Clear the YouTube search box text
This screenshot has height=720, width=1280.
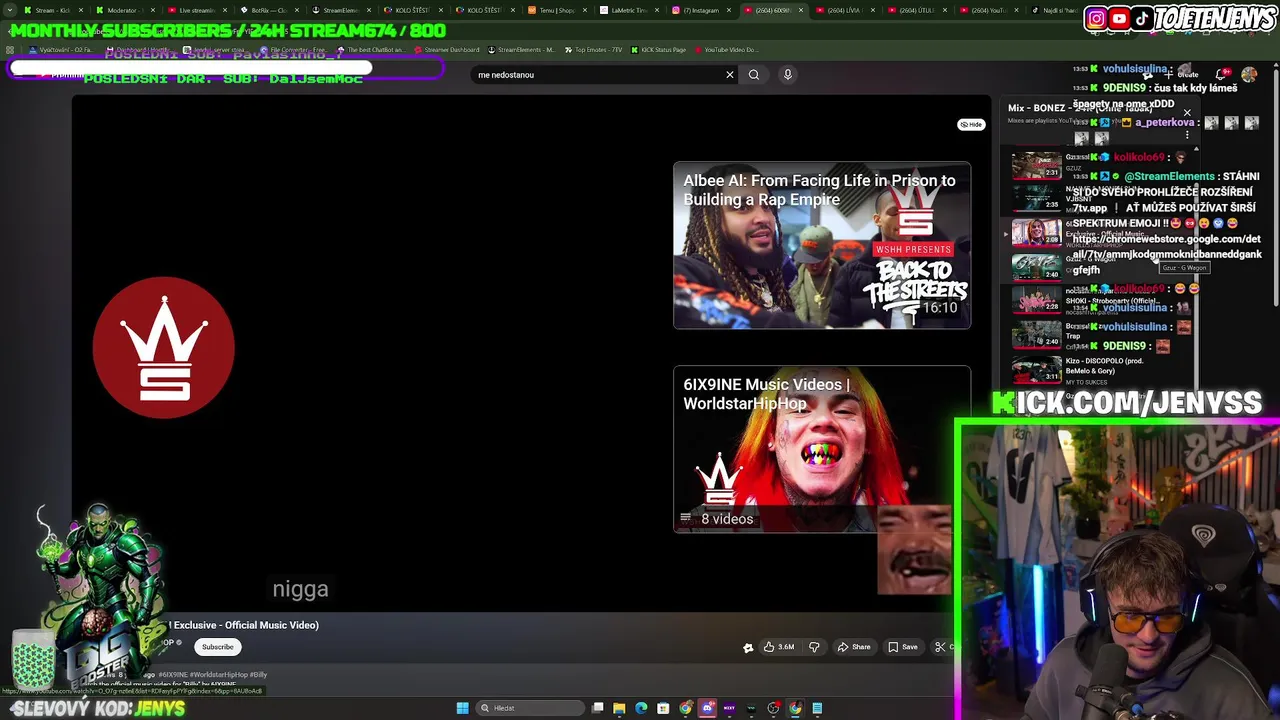[x=730, y=74]
